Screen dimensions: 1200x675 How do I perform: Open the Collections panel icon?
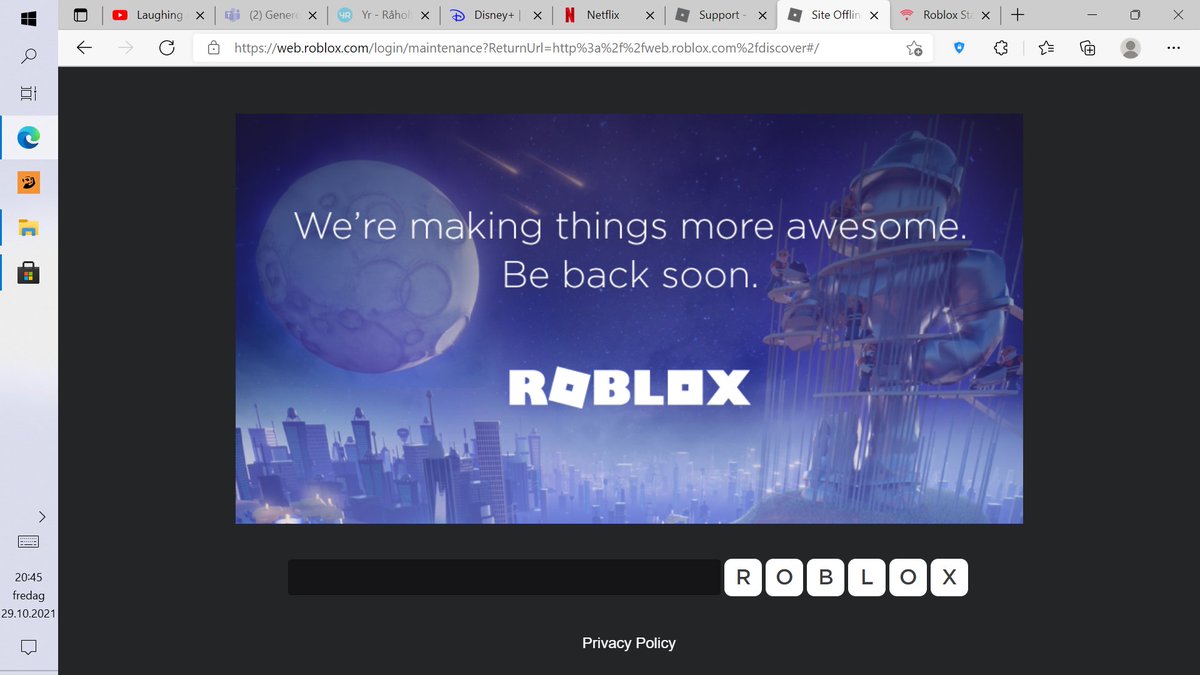1088,47
